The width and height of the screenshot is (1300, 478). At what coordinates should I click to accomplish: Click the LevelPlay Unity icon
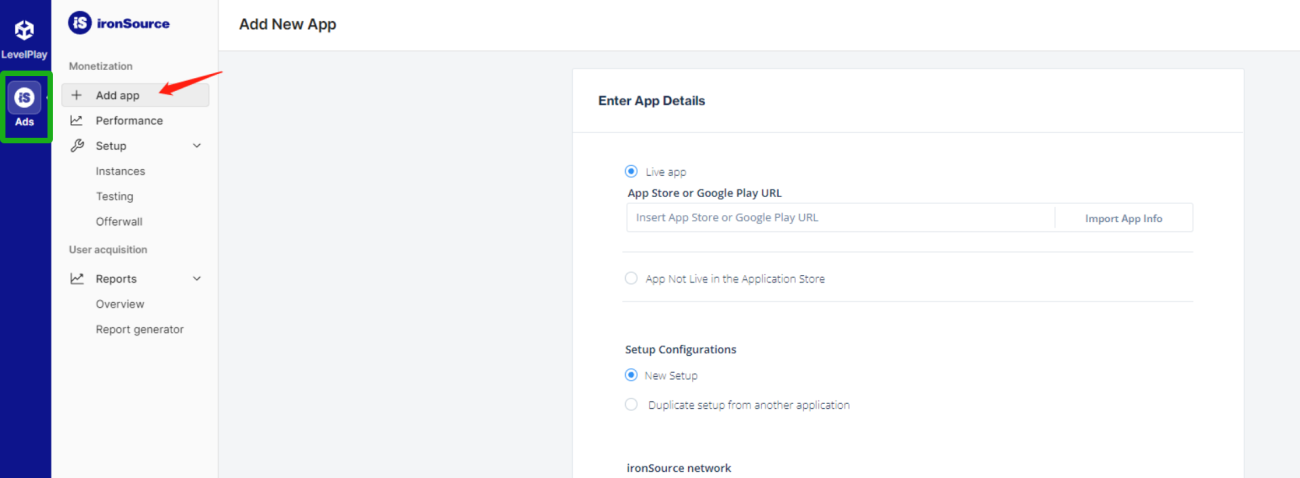[x=25, y=31]
